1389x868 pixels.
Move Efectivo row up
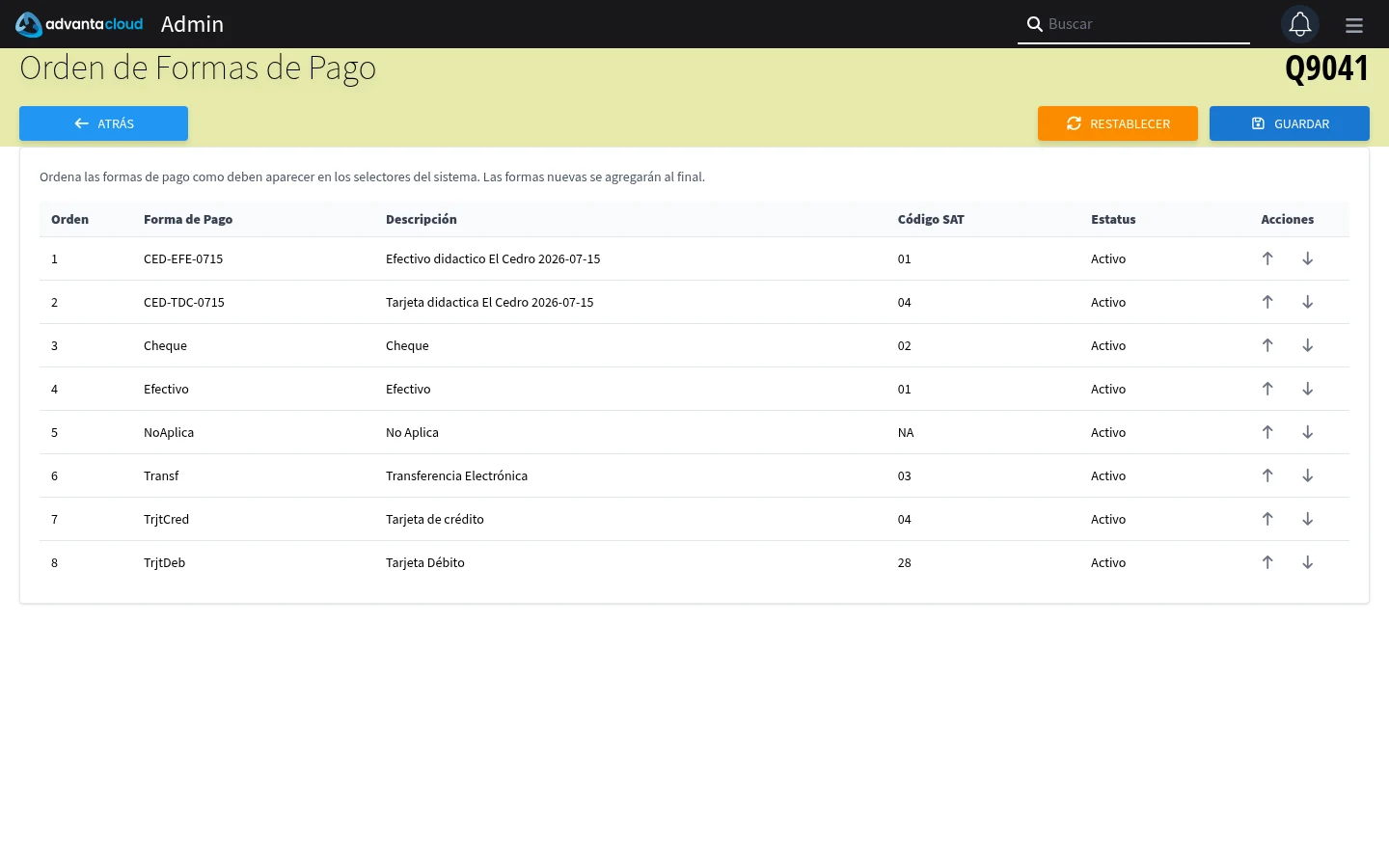click(x=1267, y=389)
